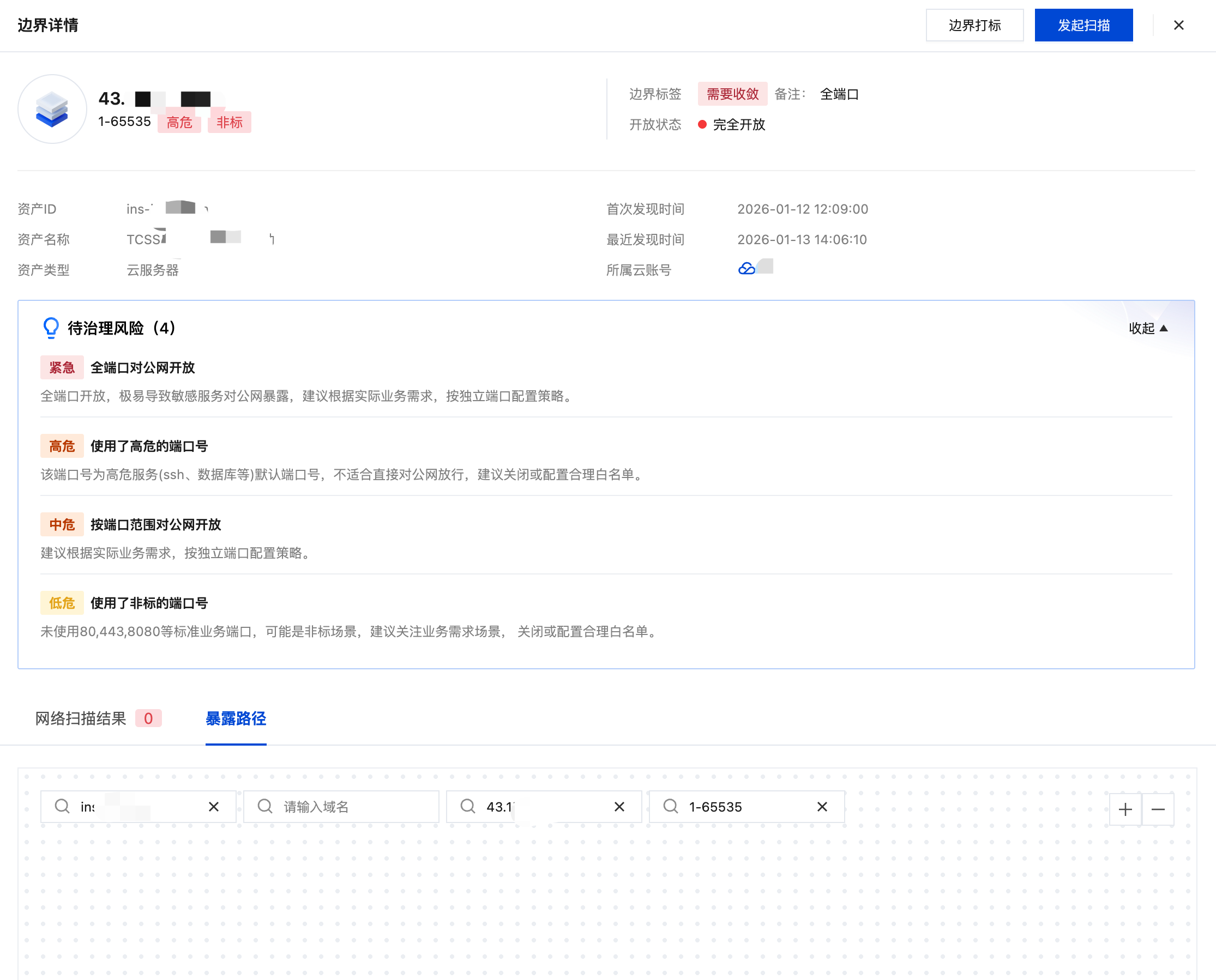Clear the 1-65535 port search field

(x=822, y=807)
